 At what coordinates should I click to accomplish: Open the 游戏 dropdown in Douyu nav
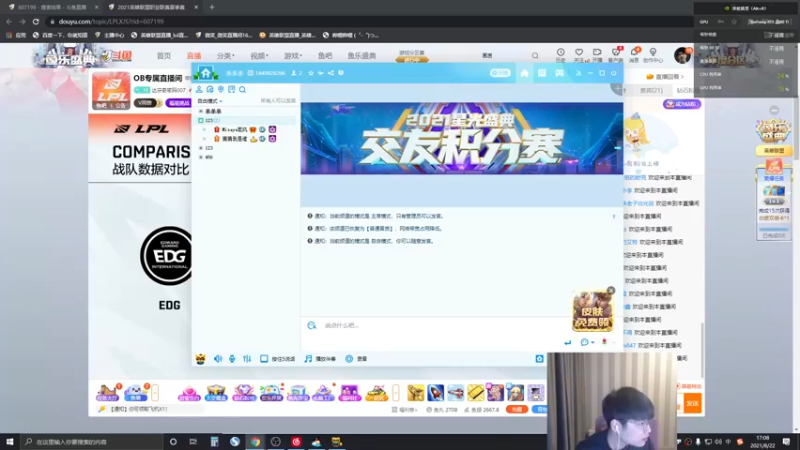tap(293, 56)
